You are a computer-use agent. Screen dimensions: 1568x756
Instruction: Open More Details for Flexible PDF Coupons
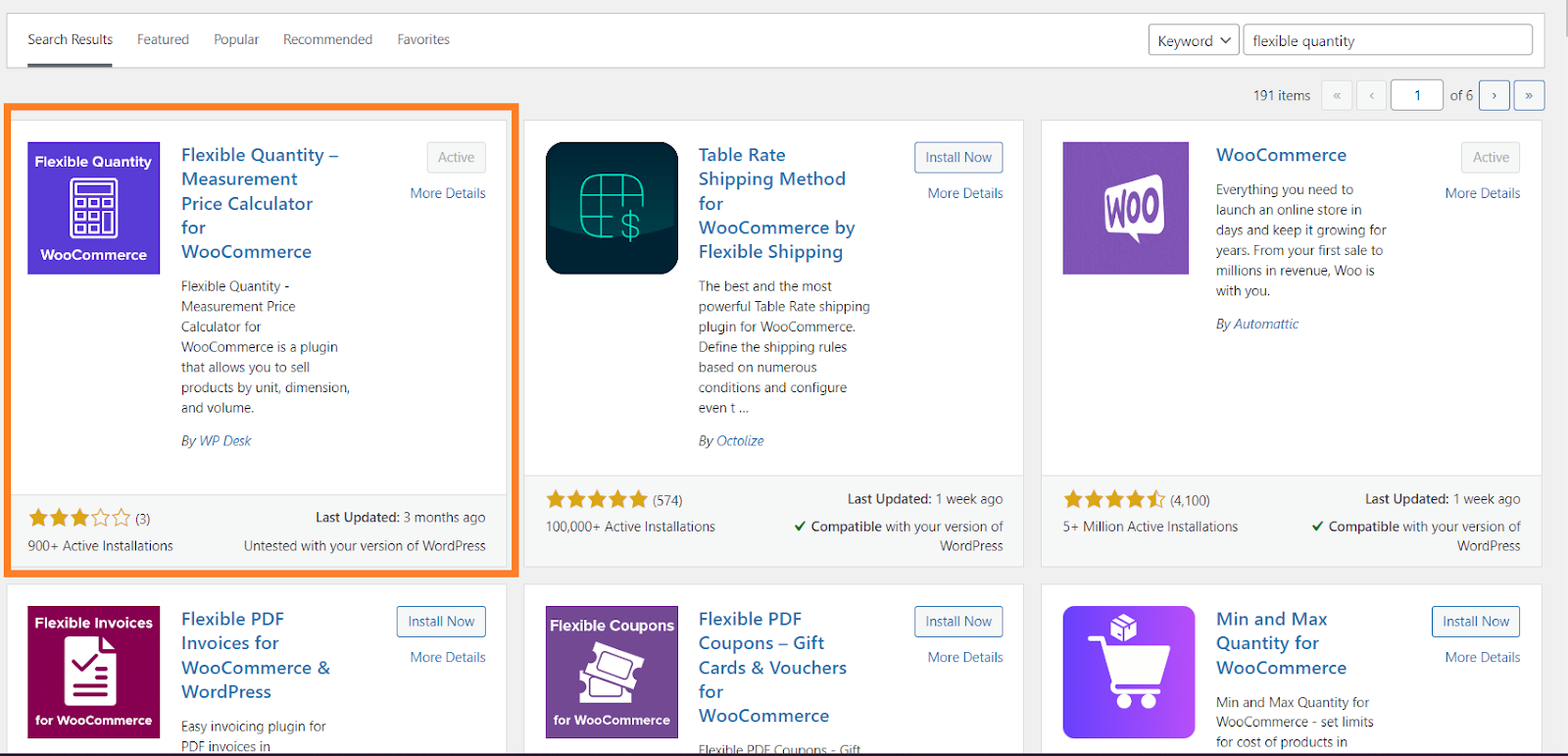point(965,657)
